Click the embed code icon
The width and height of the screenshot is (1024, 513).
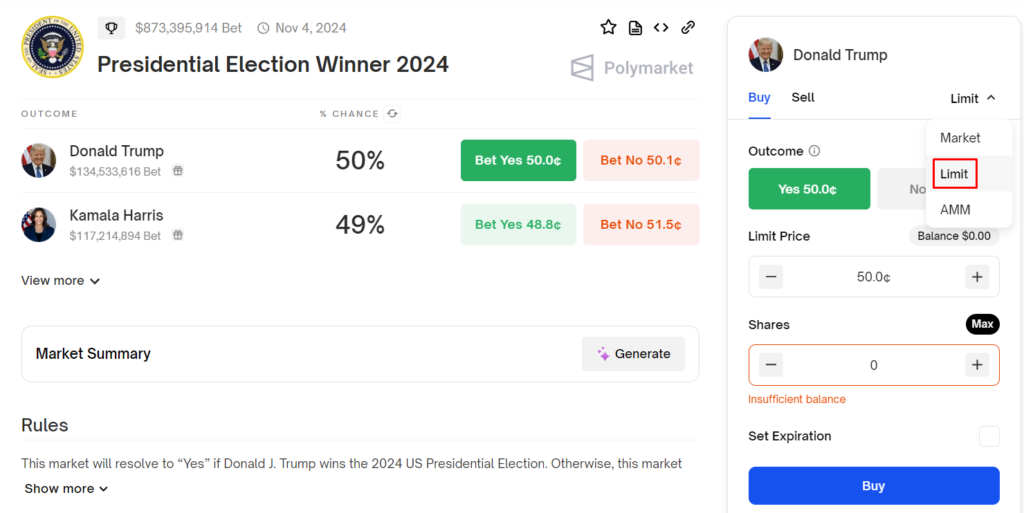tap(661, 28)
